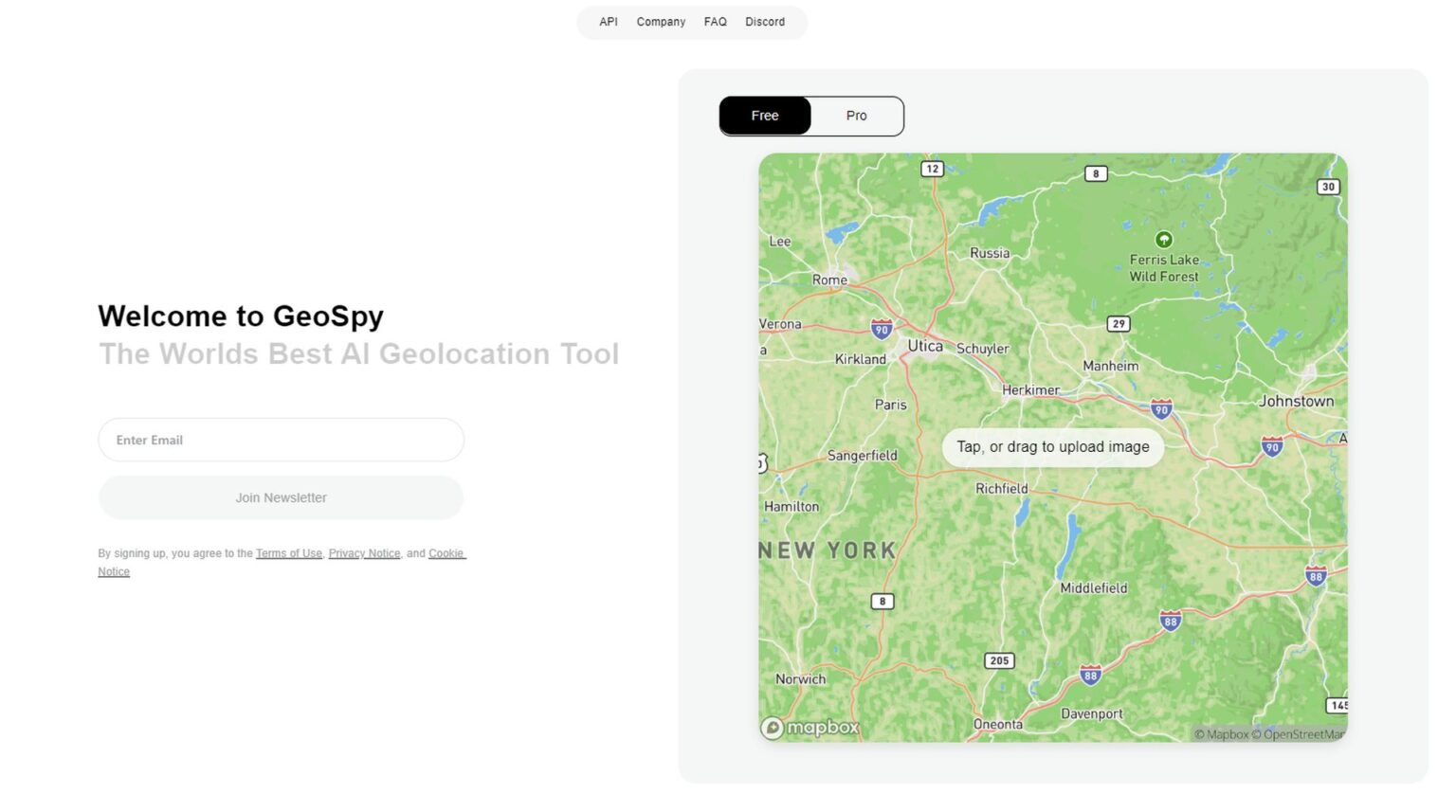1456x812 pixels.
Task: Click the Enter Email field
Action: click(x=281, y=439)
